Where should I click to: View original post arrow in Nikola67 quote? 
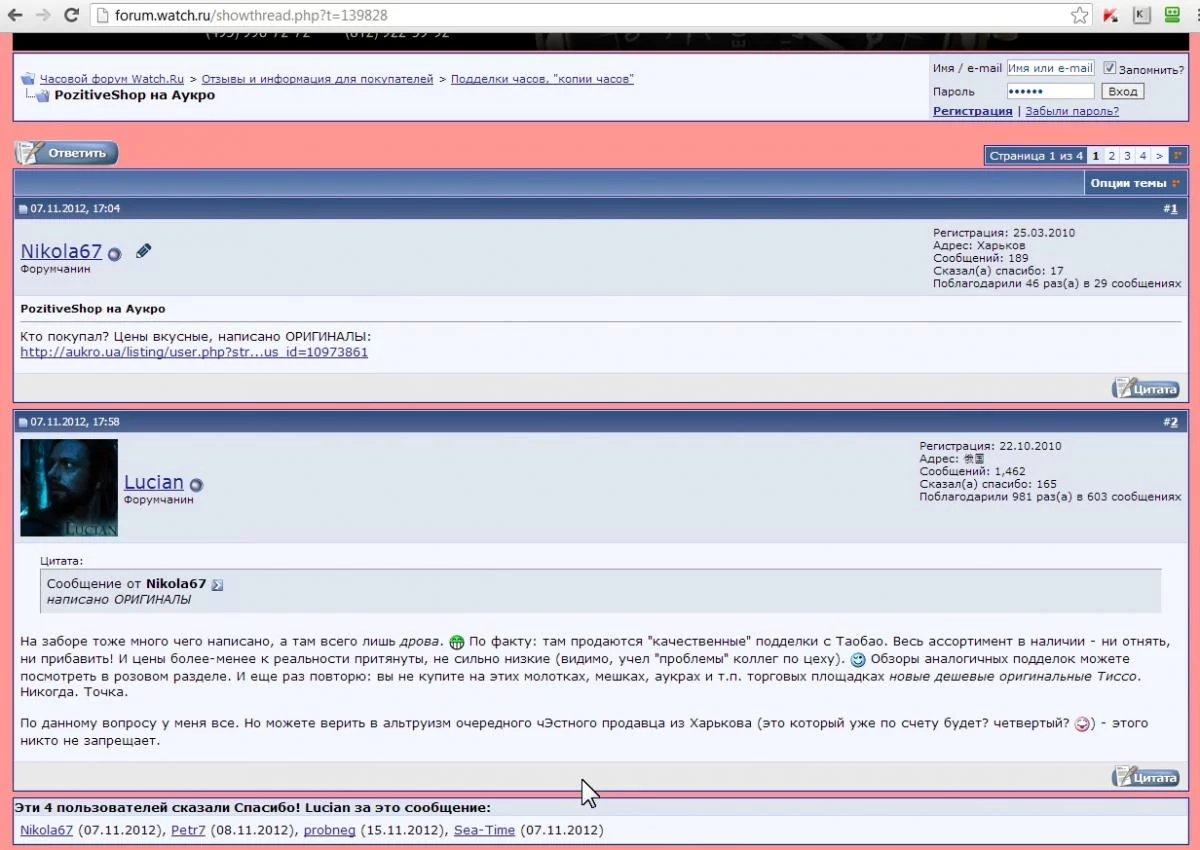pyautogui.click(x=217, y=584)
